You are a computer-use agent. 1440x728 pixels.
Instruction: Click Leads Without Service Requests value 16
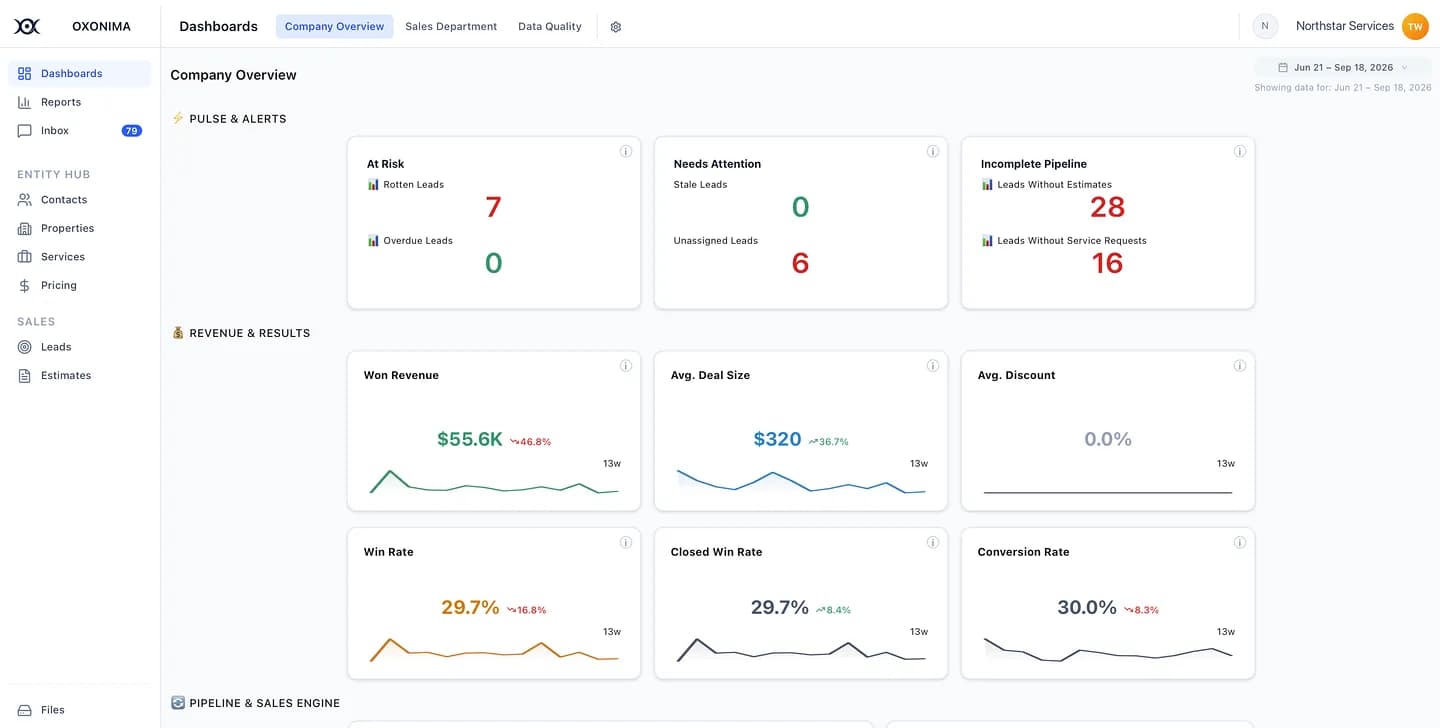1108,263
